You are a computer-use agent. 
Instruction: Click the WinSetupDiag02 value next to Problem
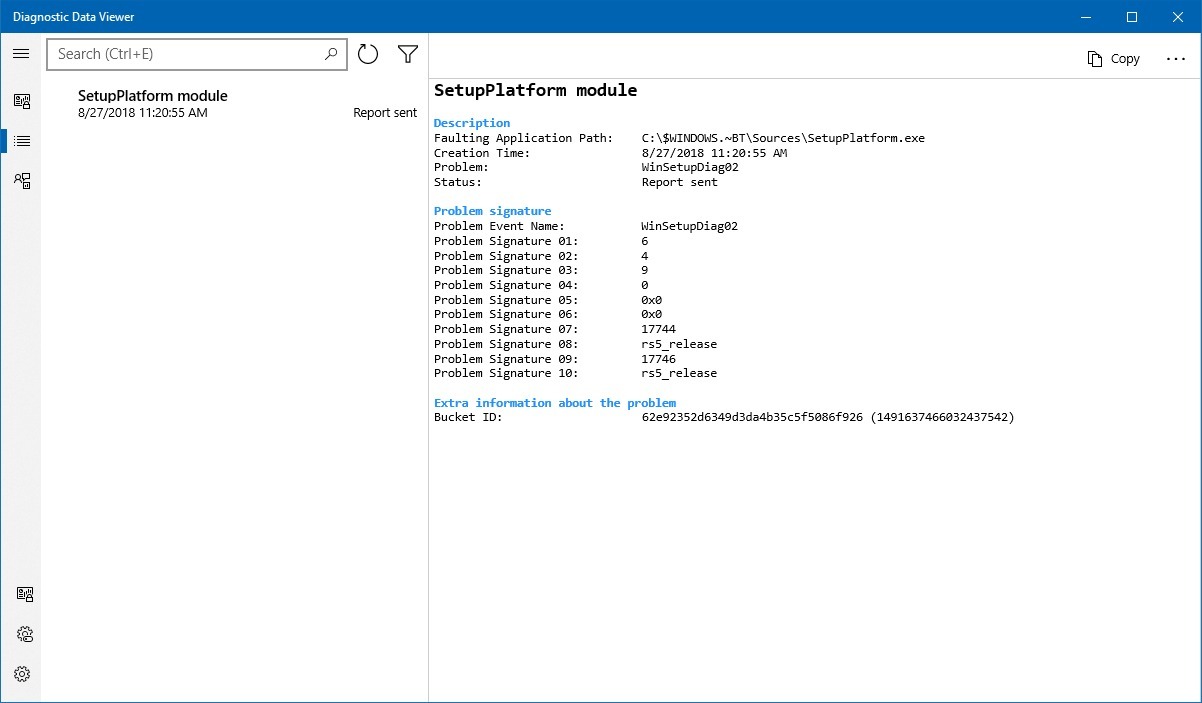point(690,167)
